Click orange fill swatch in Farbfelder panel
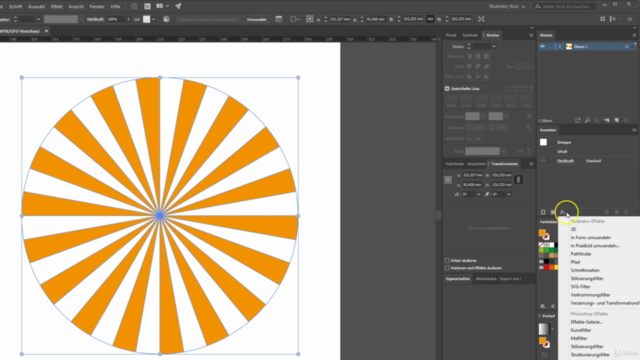Image resolution: width=640 pixels, height=360 pixels. coord(542,233)
